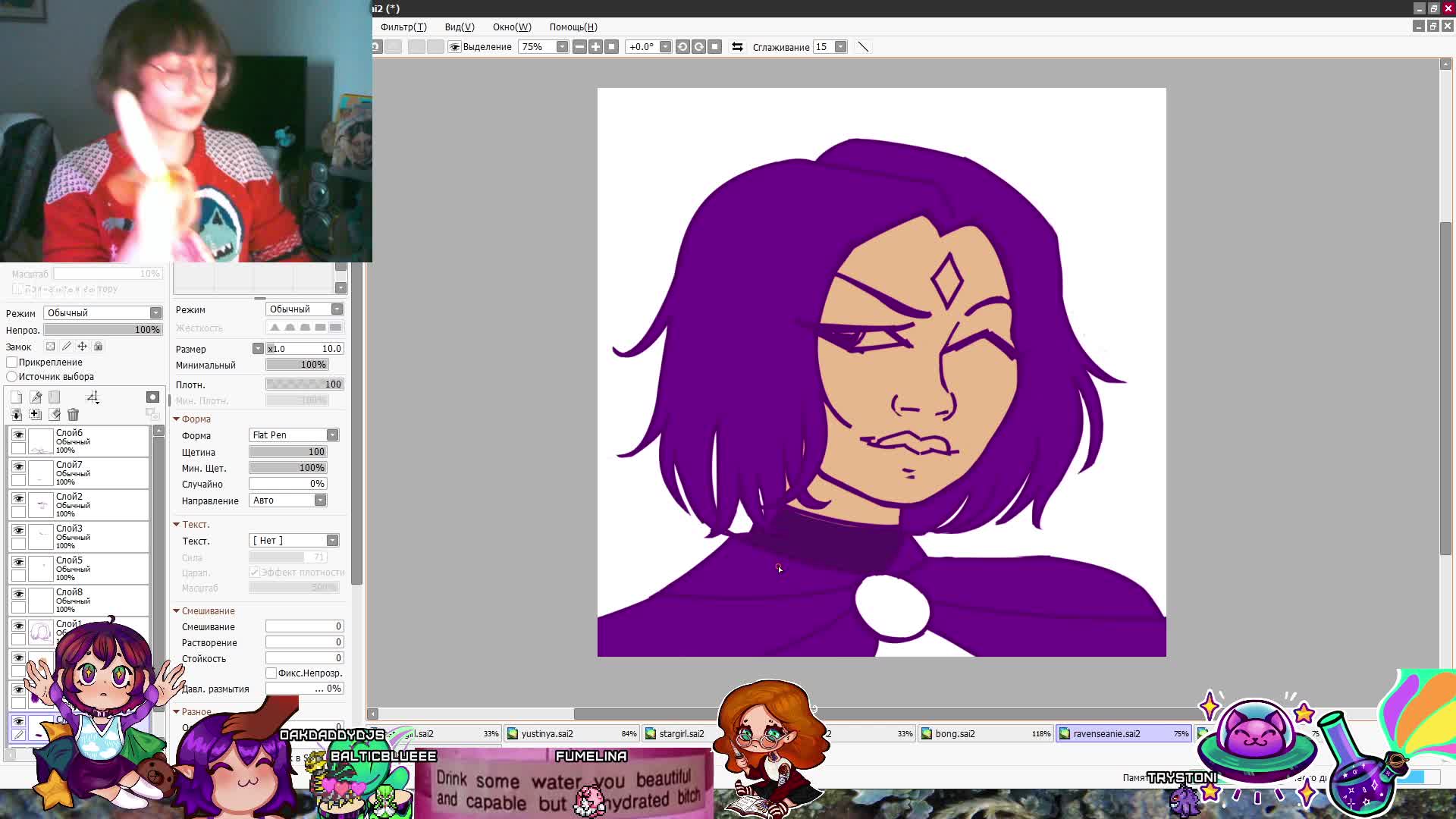Open the Форма Flat Pen dropdown
The image size is (1456, 819).
point(293,435)
